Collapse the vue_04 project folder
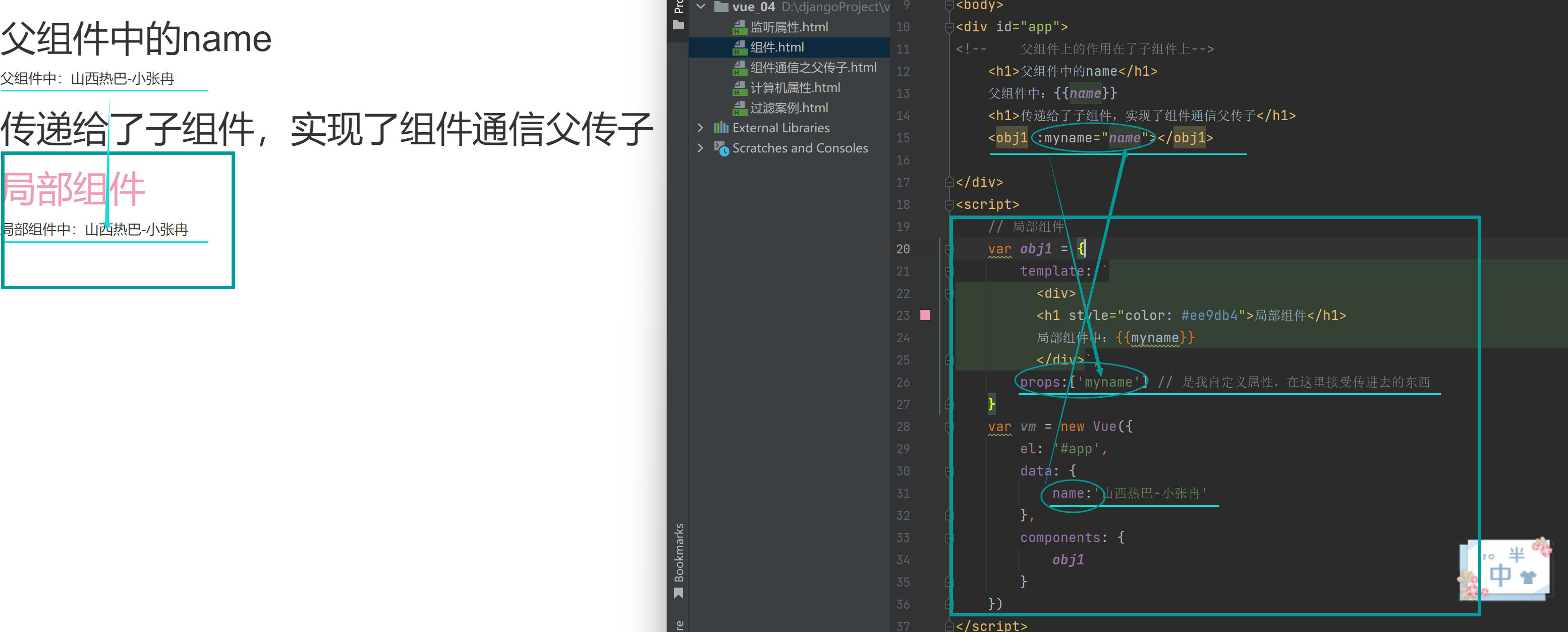The height and width of the screenshot is (632, 1568). pyautogui.click(x=701, y=7)
